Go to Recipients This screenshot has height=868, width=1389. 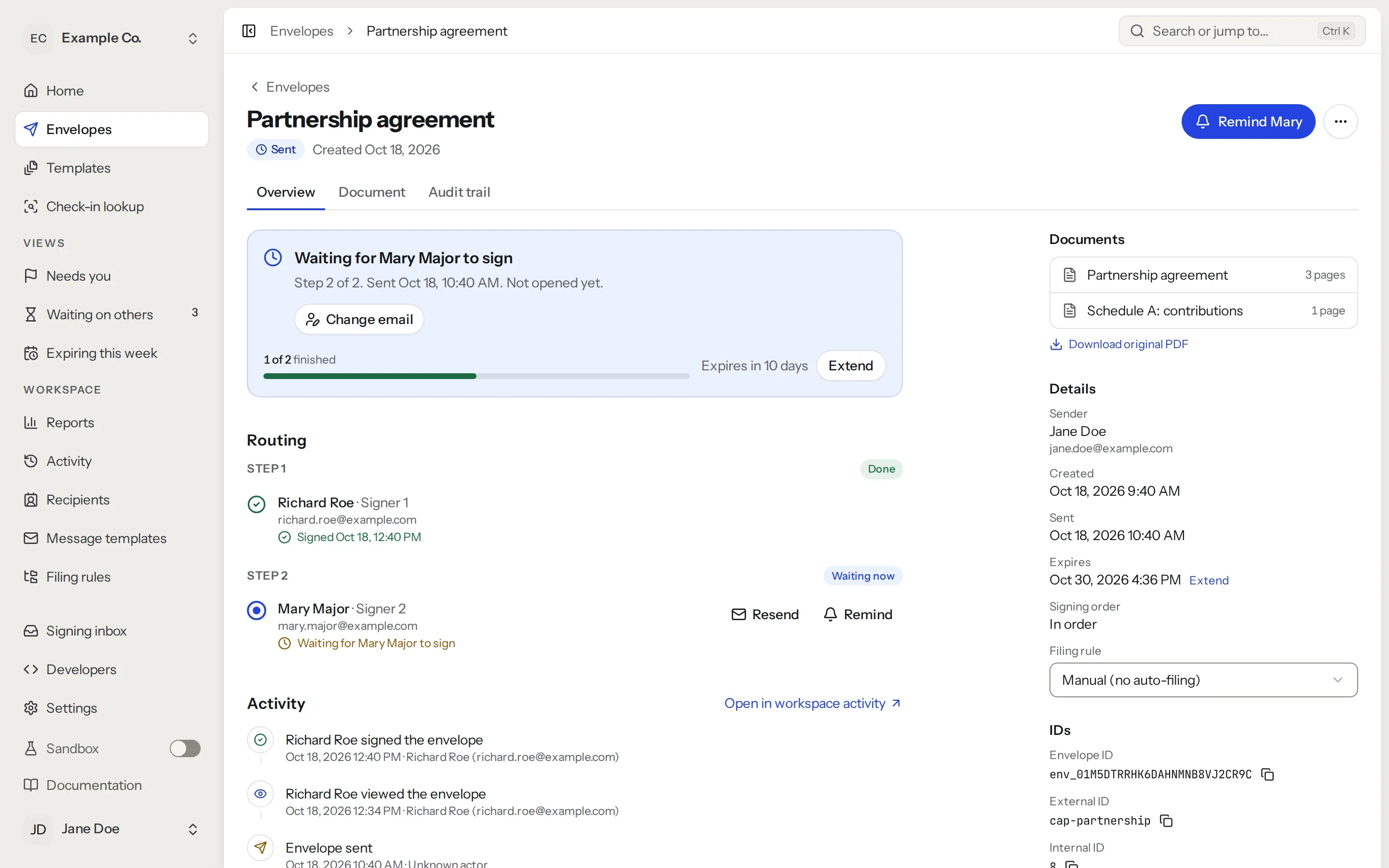[112, 500]
